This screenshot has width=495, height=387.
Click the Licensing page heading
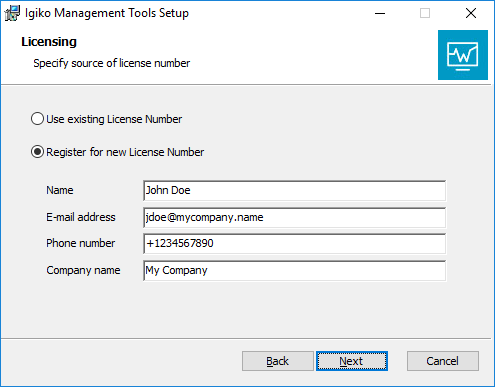click(x=49, y=42)
